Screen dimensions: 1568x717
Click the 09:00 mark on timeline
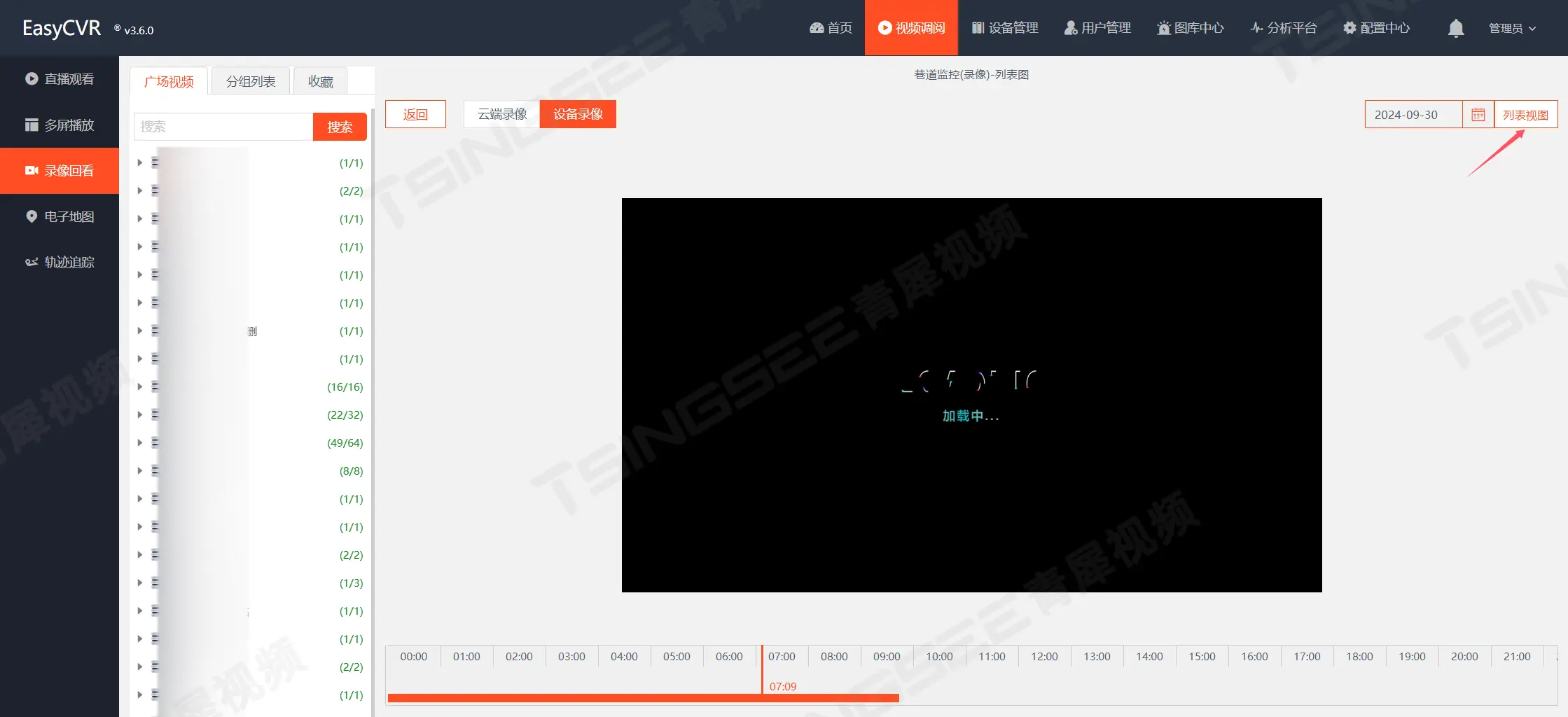click(887, 657)
